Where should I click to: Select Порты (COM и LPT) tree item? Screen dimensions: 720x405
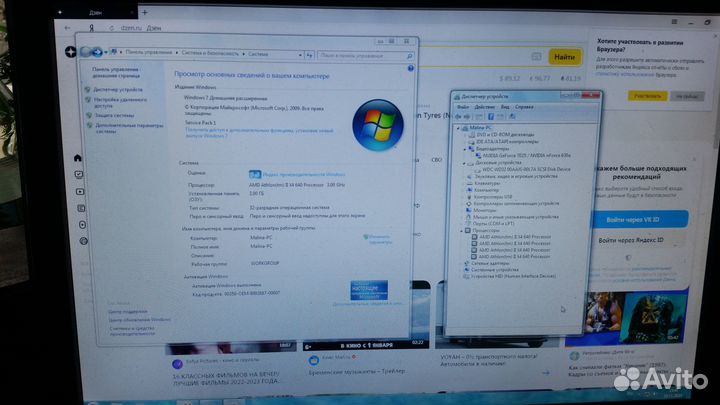click(493, 224)
